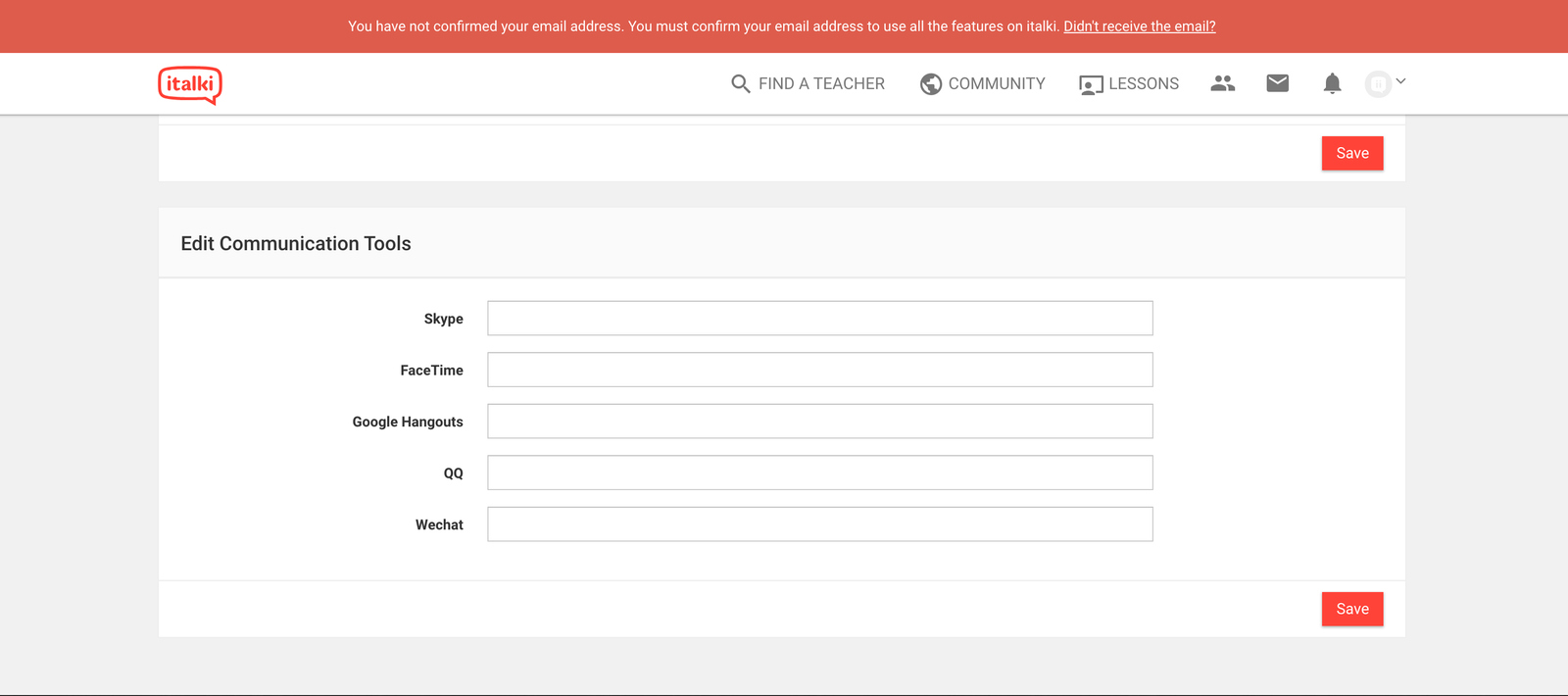
Task: Open the messages envelope icon
Action: tap(1277, 83)
